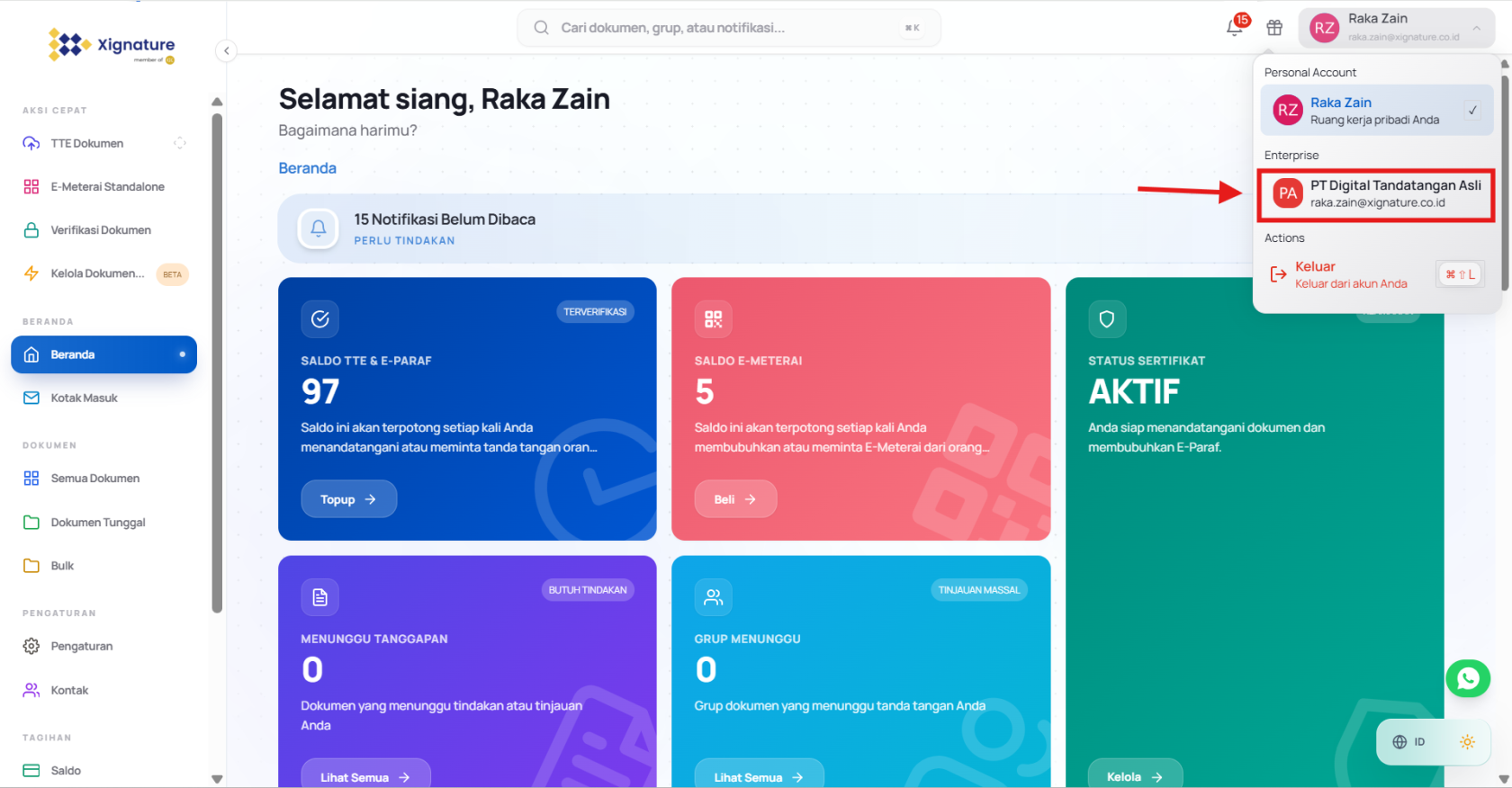Viewport: 1512px width, 788px height.
Task: Click the gift icon in header
Action: pos(1274,28)
